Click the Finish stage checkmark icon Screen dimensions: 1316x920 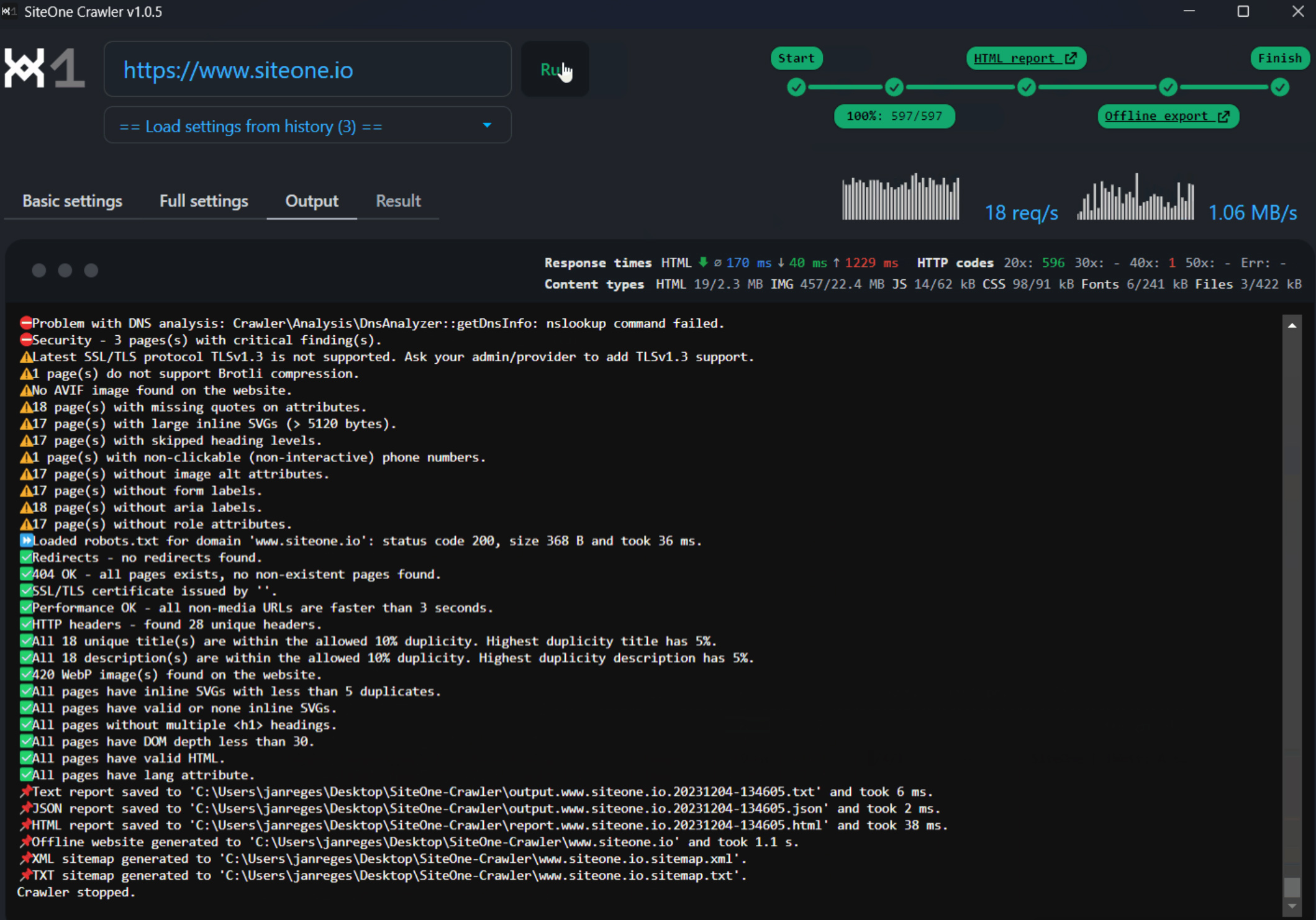1279,88
